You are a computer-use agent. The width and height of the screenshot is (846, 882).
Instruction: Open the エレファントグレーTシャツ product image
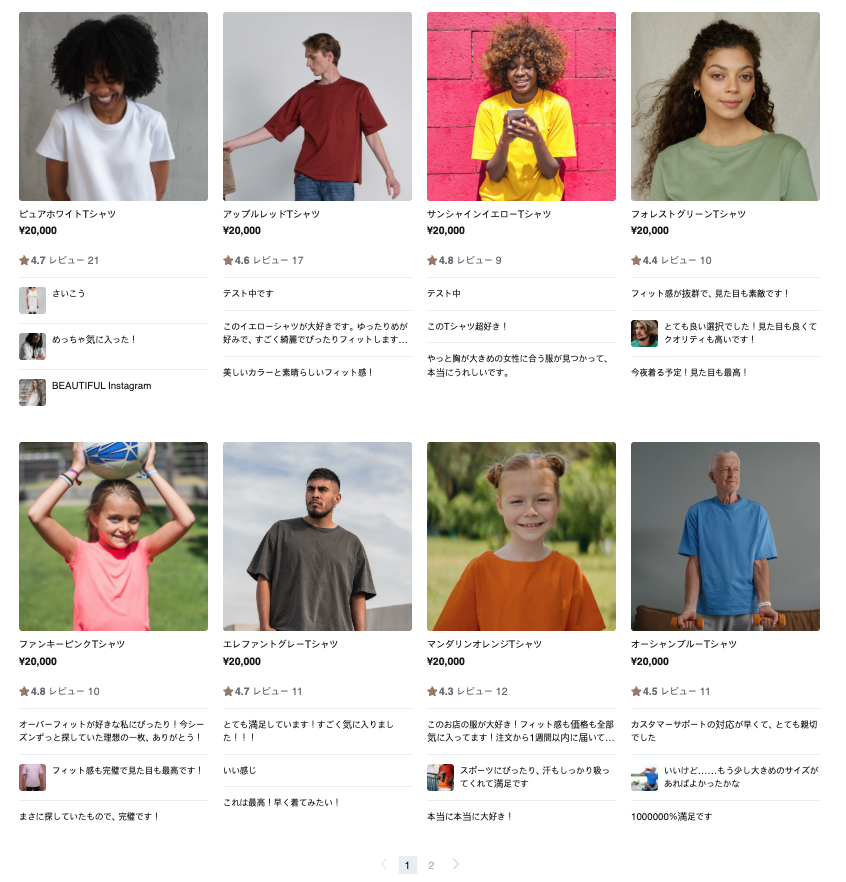(x=317, y=536)
